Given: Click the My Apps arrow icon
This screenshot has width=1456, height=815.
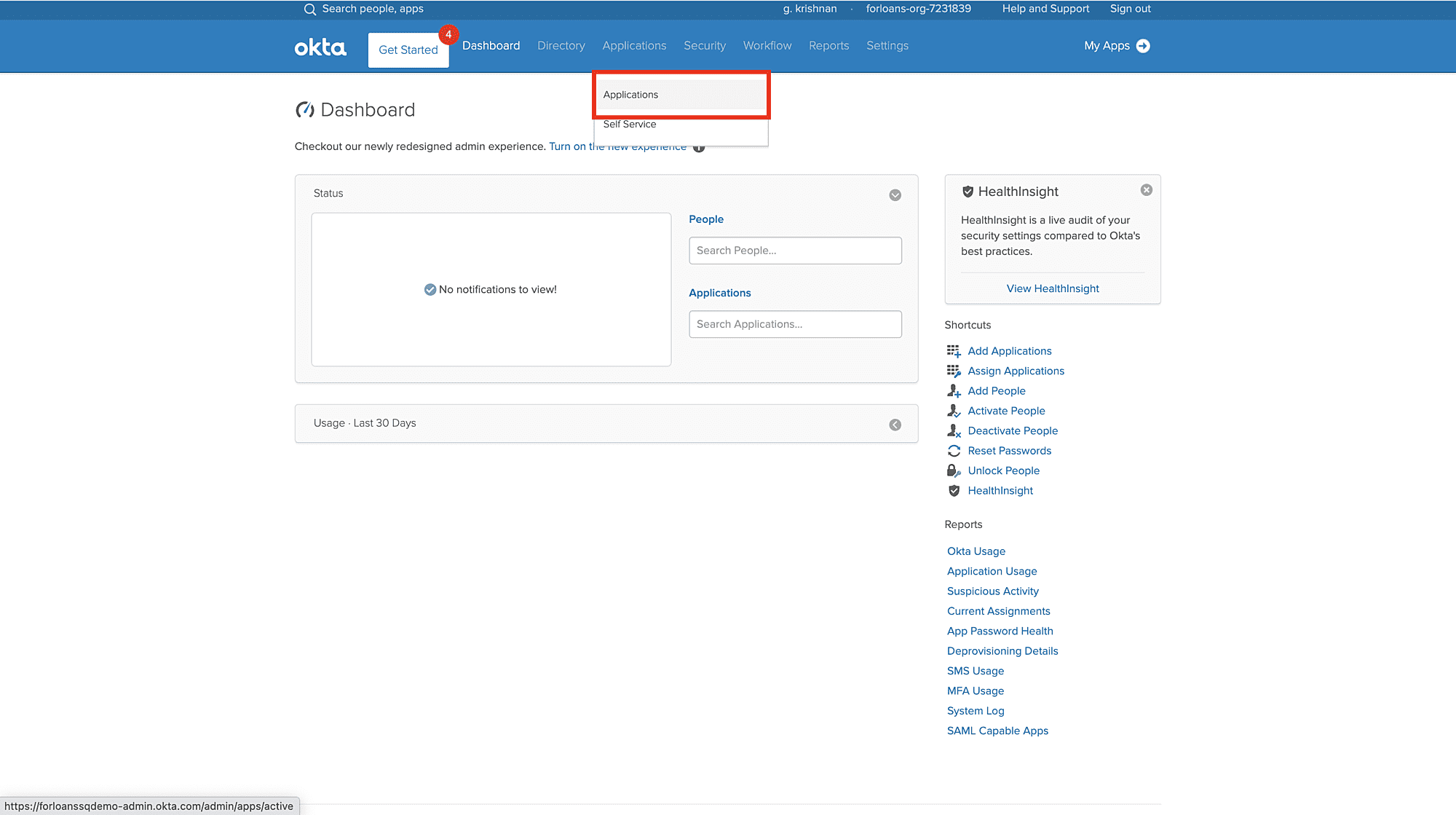Looking at the screenshot, I should [x=1143, y=46].
